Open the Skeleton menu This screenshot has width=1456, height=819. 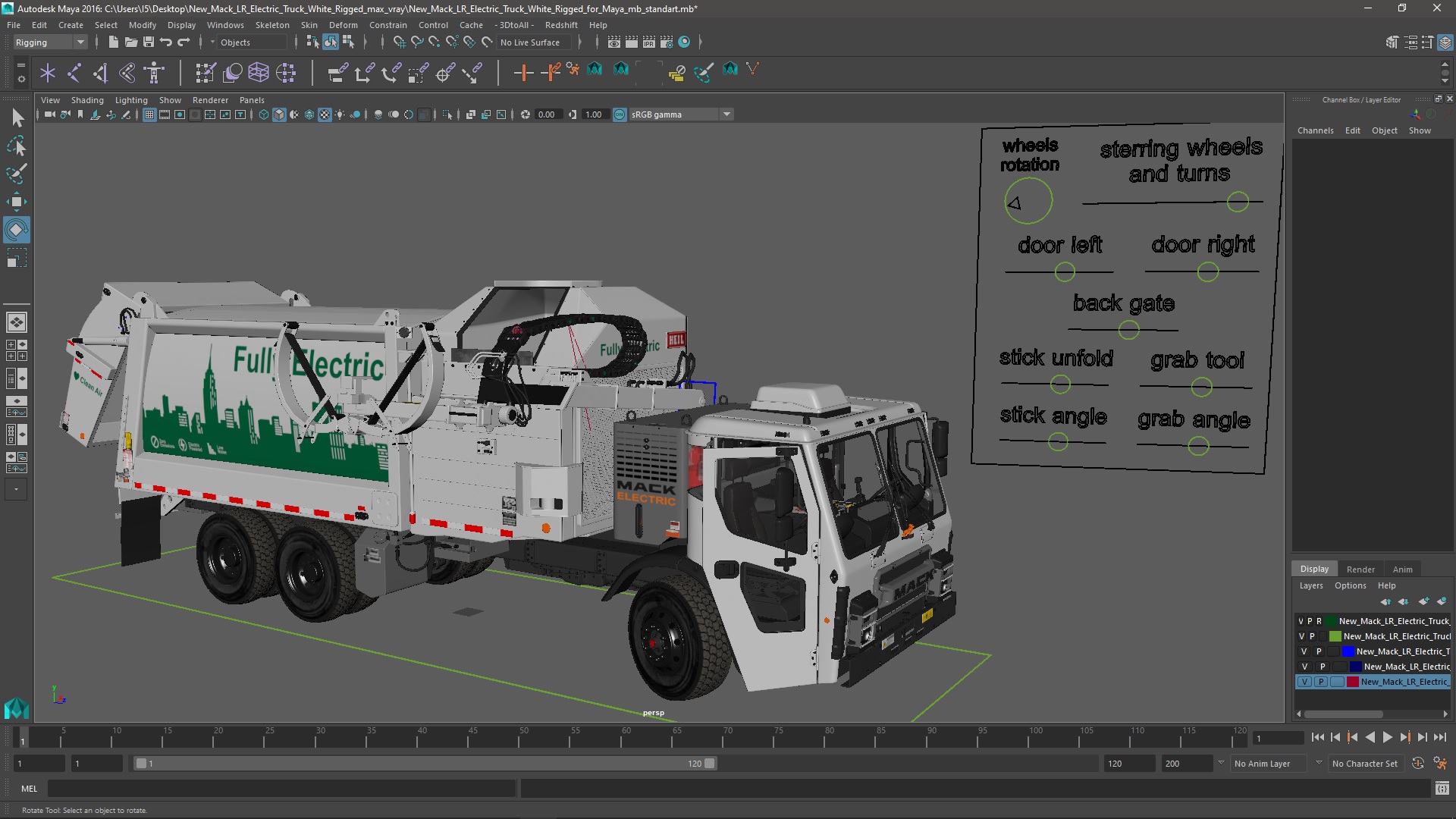coord(271,25)
